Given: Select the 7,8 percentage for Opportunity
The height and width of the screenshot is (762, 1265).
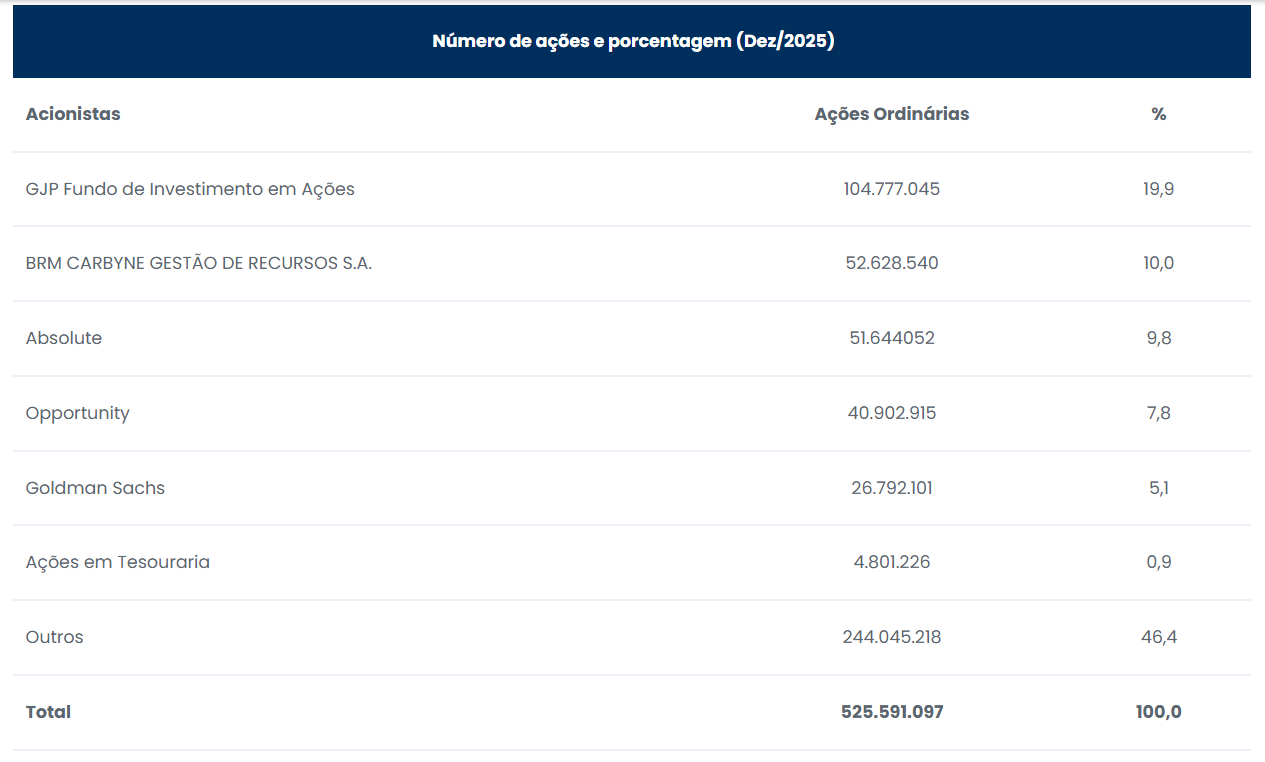Looking at the screenshot, I should click(1158, 413).
